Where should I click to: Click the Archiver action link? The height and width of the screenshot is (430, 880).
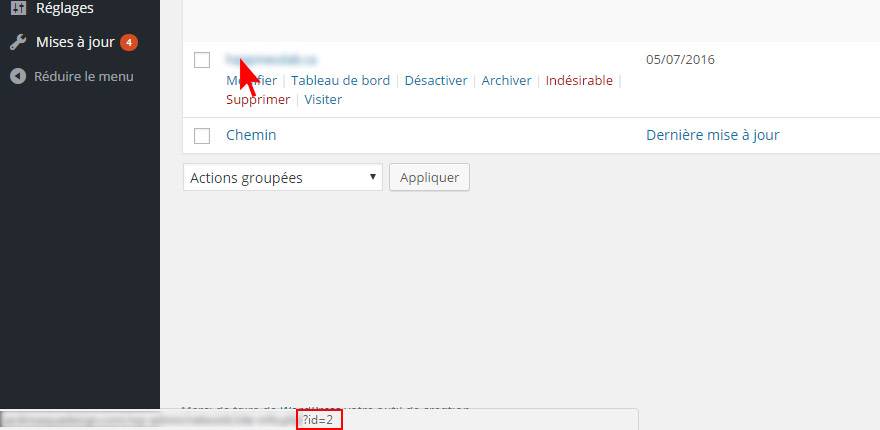(506, 80)
